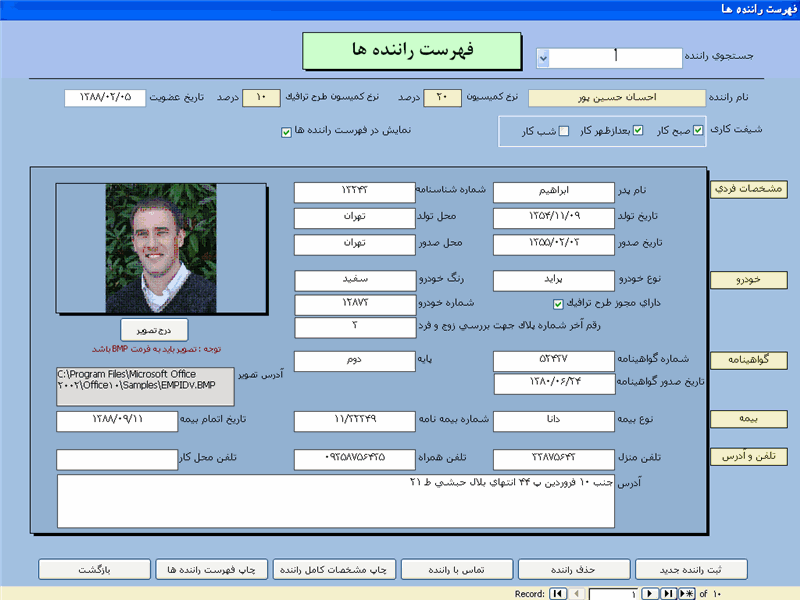Viewport: 800px width, 600px height.
Task: Click نرخ کمیسیون طرح ترافیک value field
Action: (x=261, y=98)
